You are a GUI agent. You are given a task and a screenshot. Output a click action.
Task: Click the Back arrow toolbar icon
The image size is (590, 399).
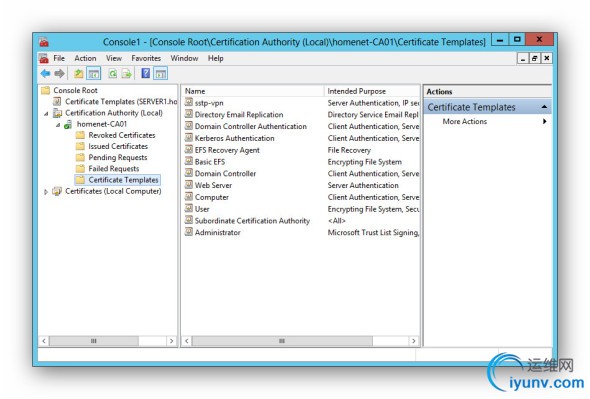(46, 73)
